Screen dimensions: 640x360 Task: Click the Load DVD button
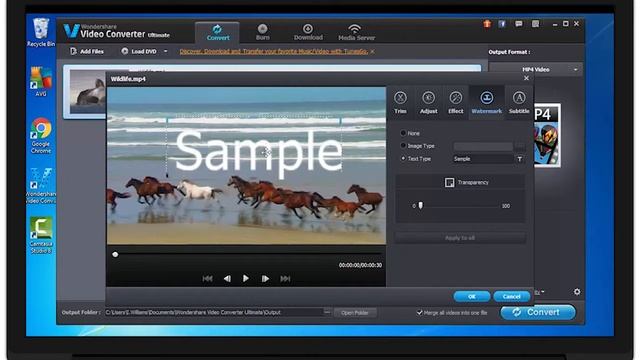(139, 51)
